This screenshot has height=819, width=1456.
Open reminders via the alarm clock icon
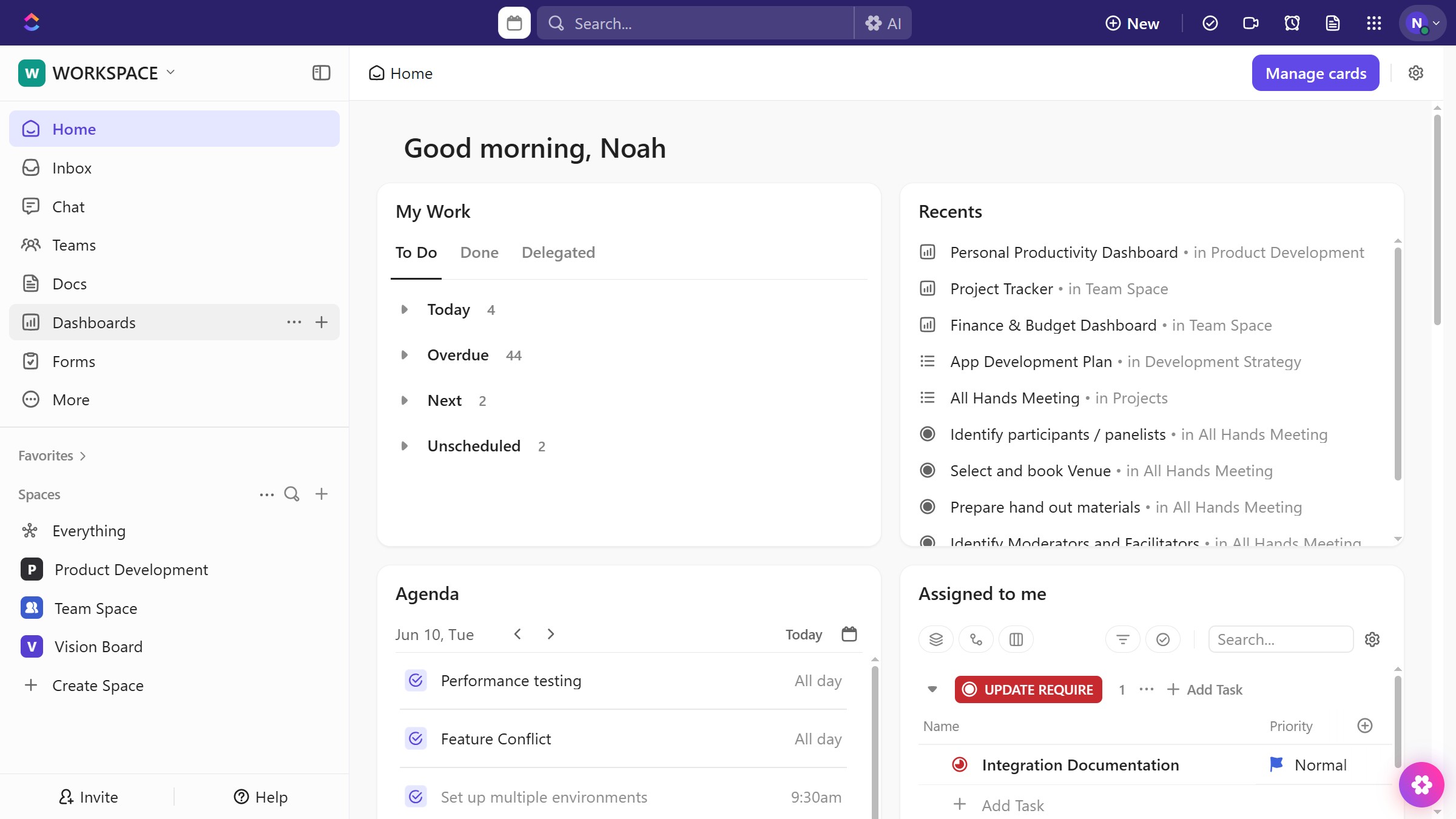click(1292, 22)
